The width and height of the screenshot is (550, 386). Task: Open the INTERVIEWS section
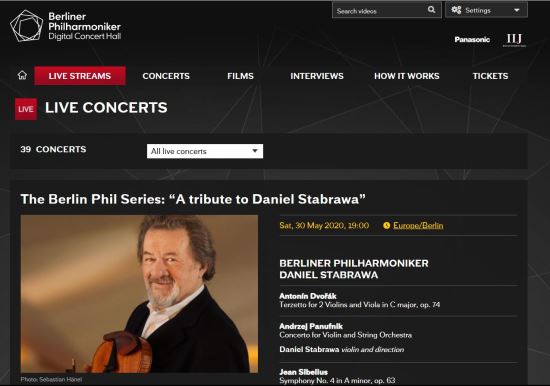click(x=317, y=76)
